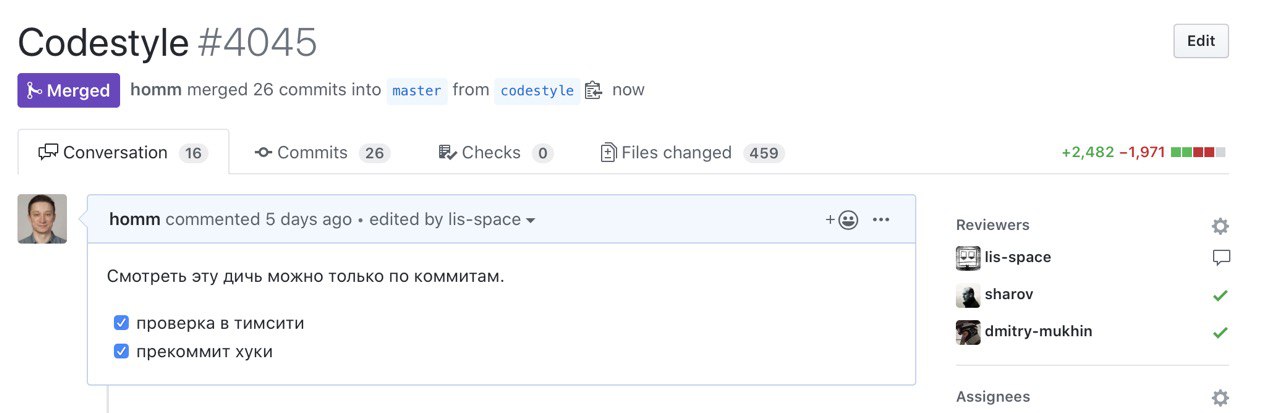Screen dimensions: 1280x413
Task: Click lis-space's review comment bubble icon
Action: tap(1221, 258)
